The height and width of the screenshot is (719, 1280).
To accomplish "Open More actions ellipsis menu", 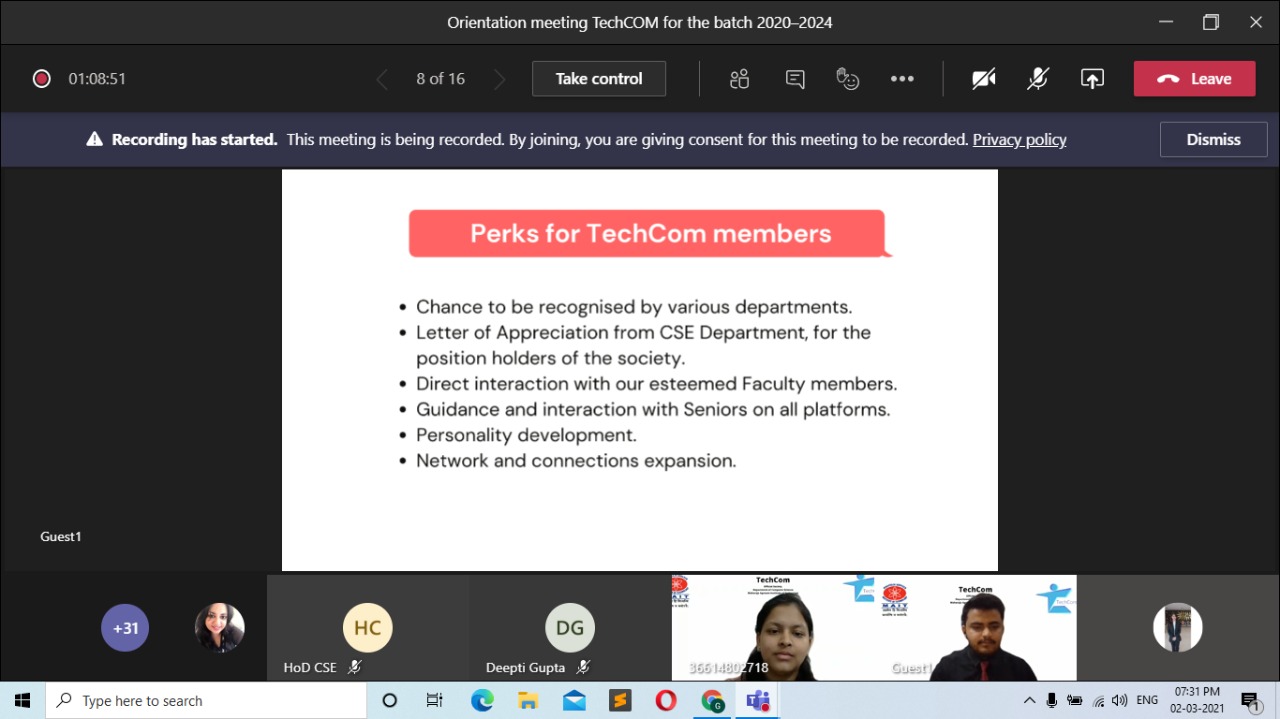I will (x=902, y=79).
